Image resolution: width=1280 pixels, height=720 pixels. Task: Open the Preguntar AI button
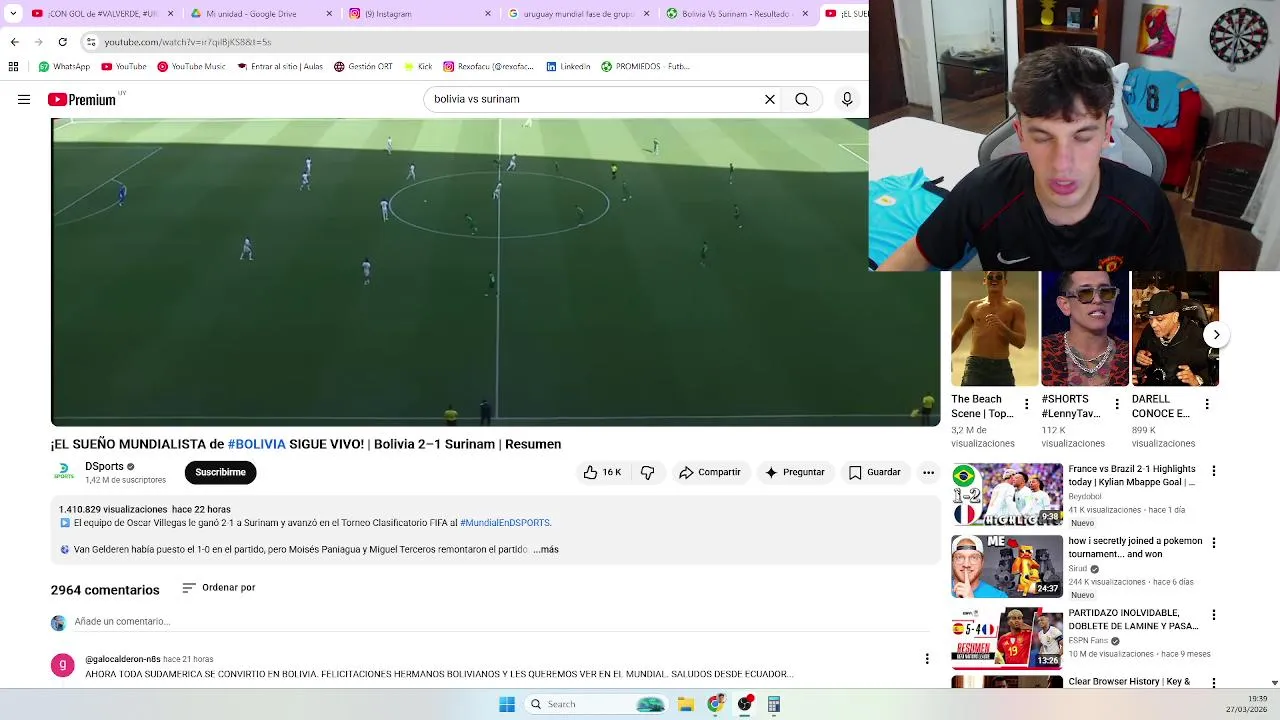(x=795, y=472)
